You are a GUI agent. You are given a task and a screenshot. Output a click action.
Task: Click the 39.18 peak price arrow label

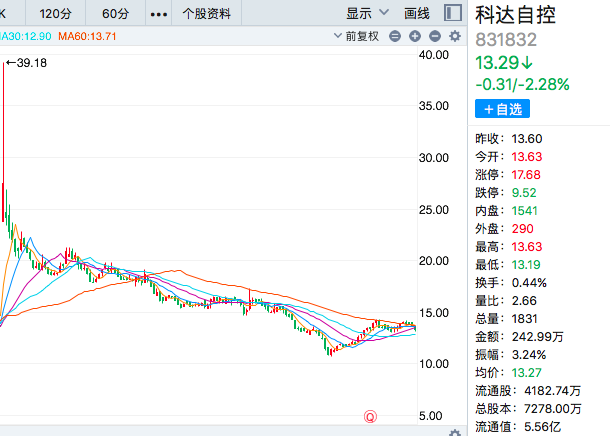27,63
